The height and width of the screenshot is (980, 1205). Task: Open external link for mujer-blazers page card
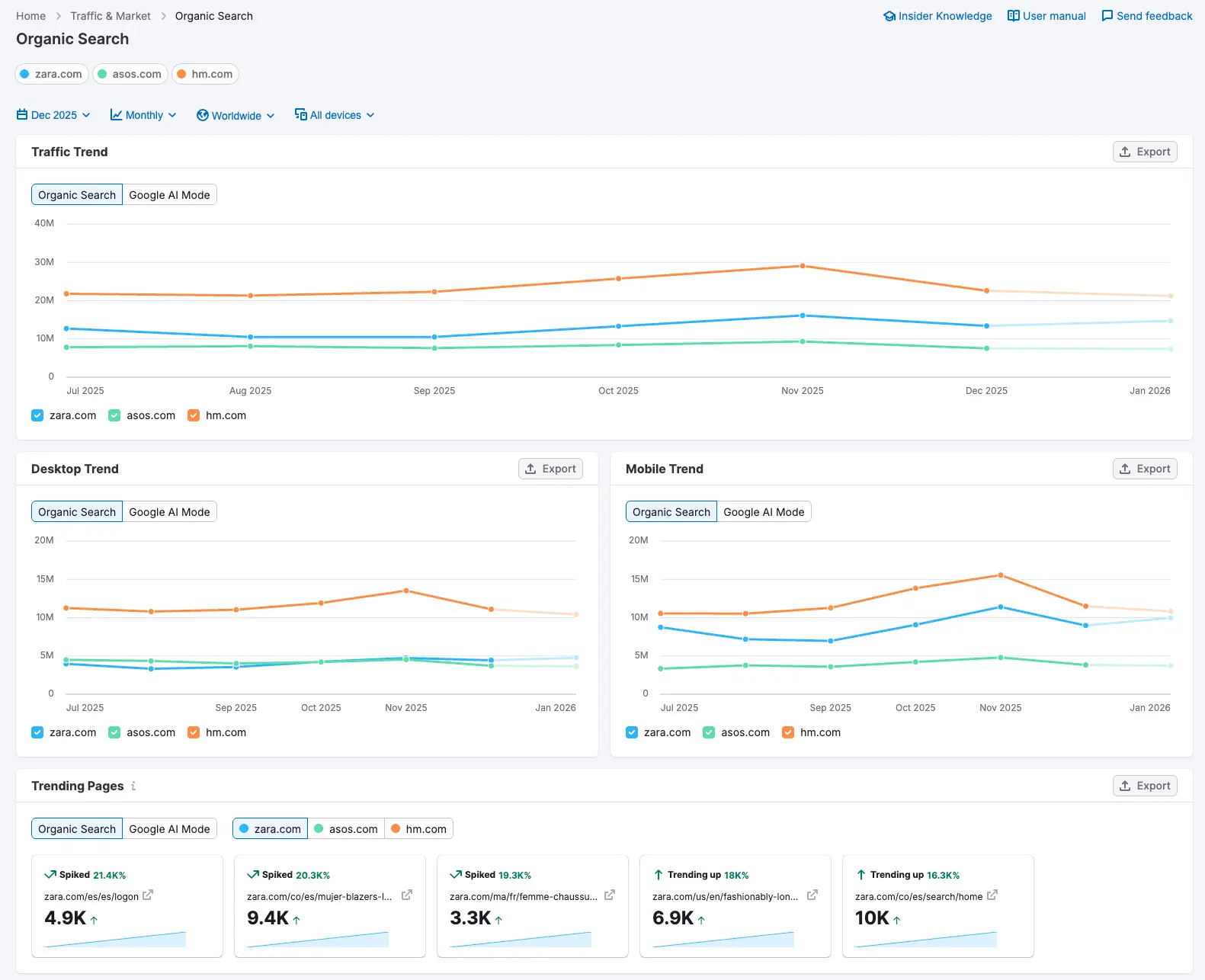tap(407, 895)
